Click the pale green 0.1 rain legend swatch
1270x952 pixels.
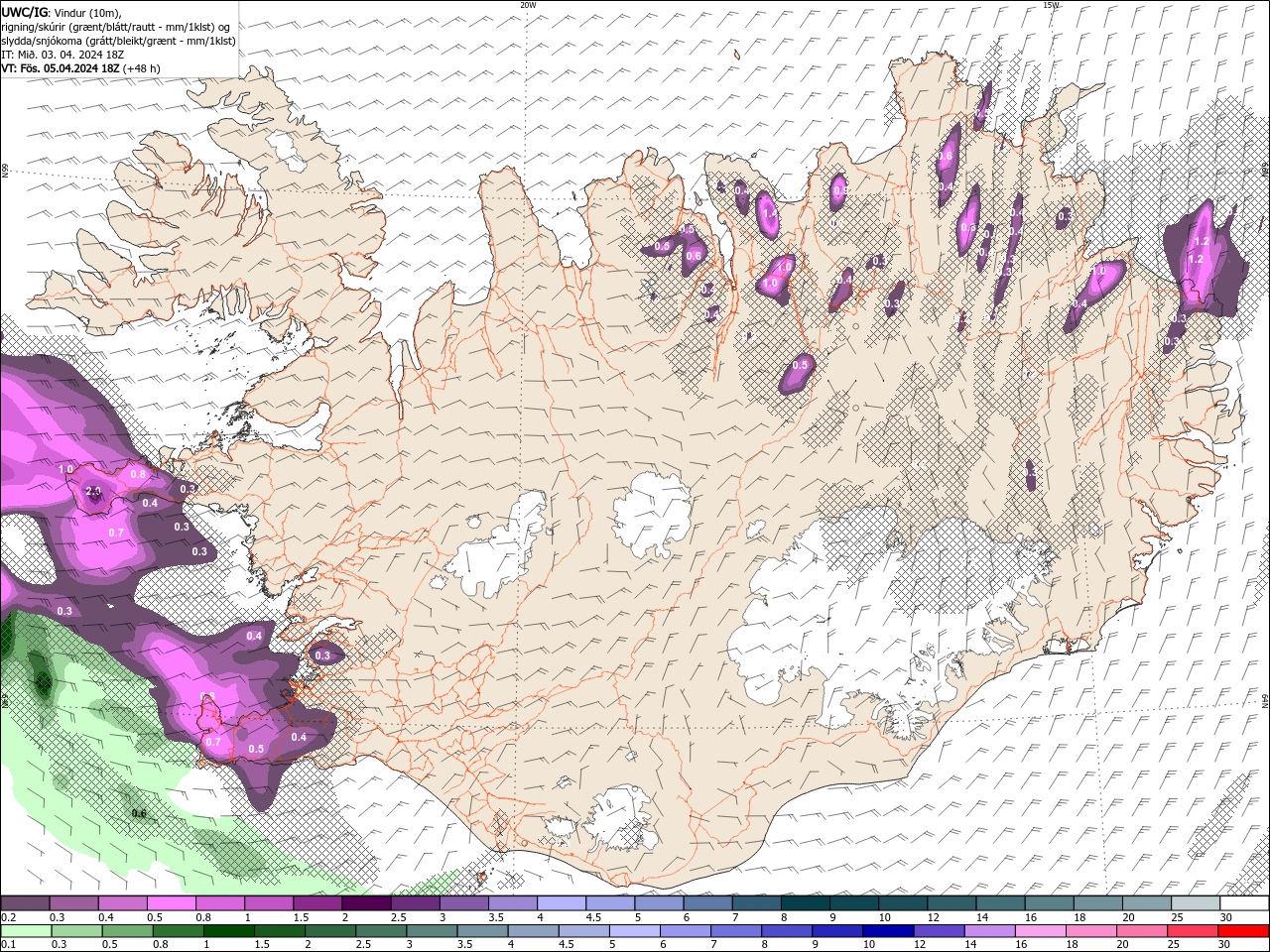[x=25, y=931]
